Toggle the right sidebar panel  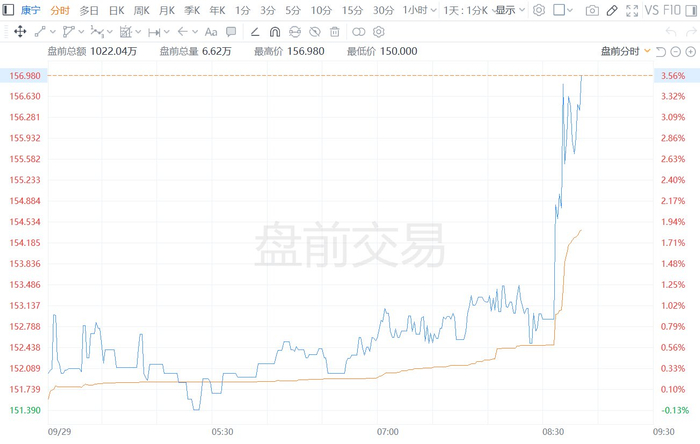pyautogui.click(x=691, y=10)
